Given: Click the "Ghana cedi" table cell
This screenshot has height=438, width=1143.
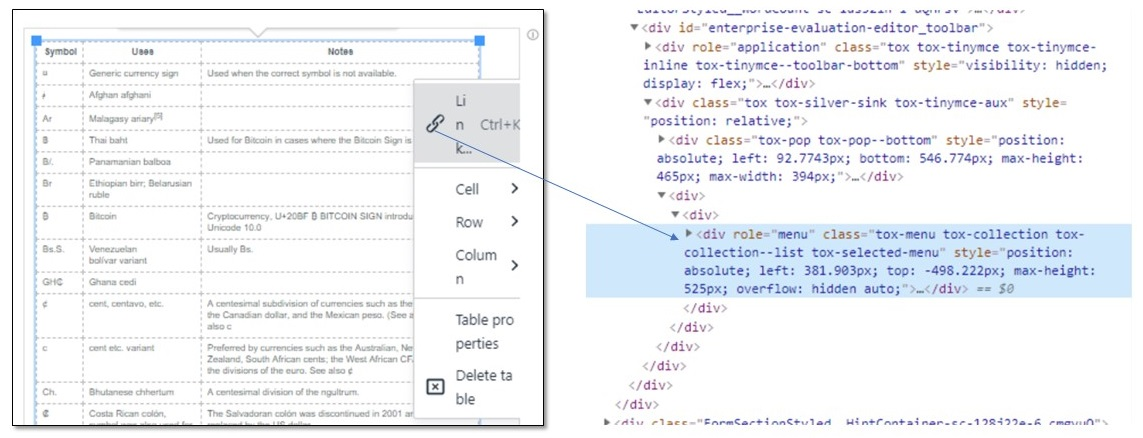Looking at the screenshot, I should click(142, 281).
